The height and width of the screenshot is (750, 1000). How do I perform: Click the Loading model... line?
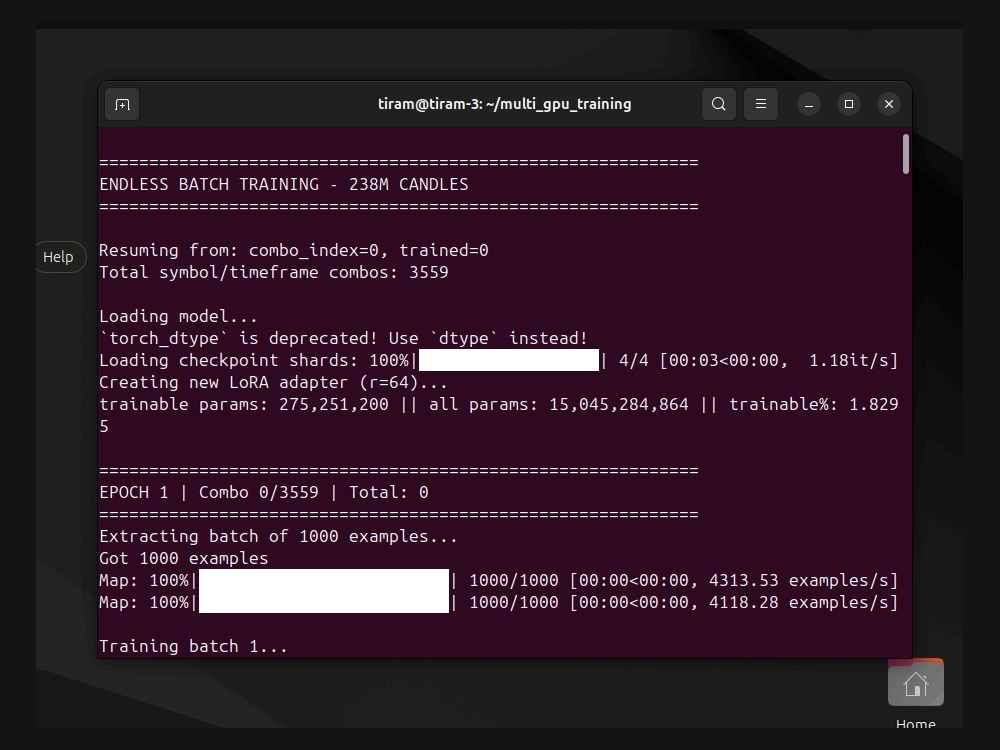(179, 316)
